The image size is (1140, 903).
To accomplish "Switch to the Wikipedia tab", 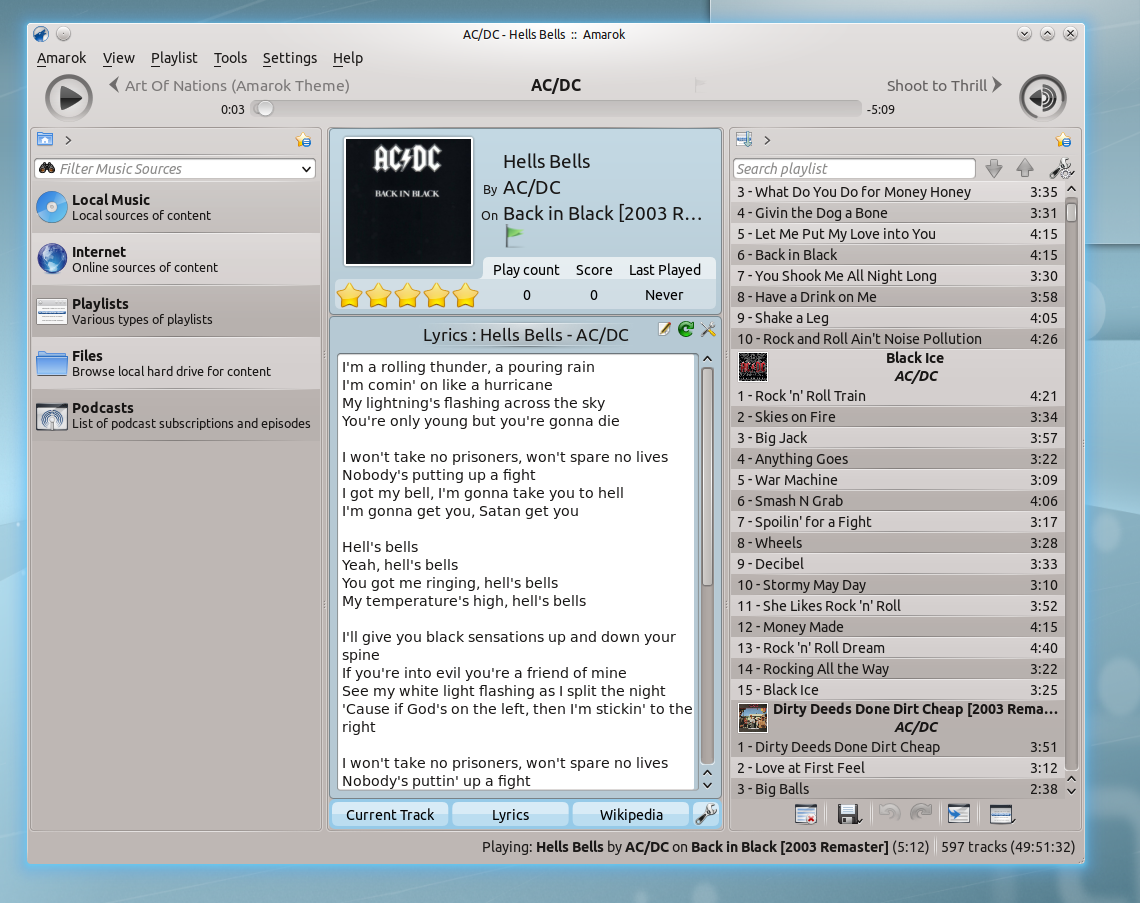I will (630, 814).
